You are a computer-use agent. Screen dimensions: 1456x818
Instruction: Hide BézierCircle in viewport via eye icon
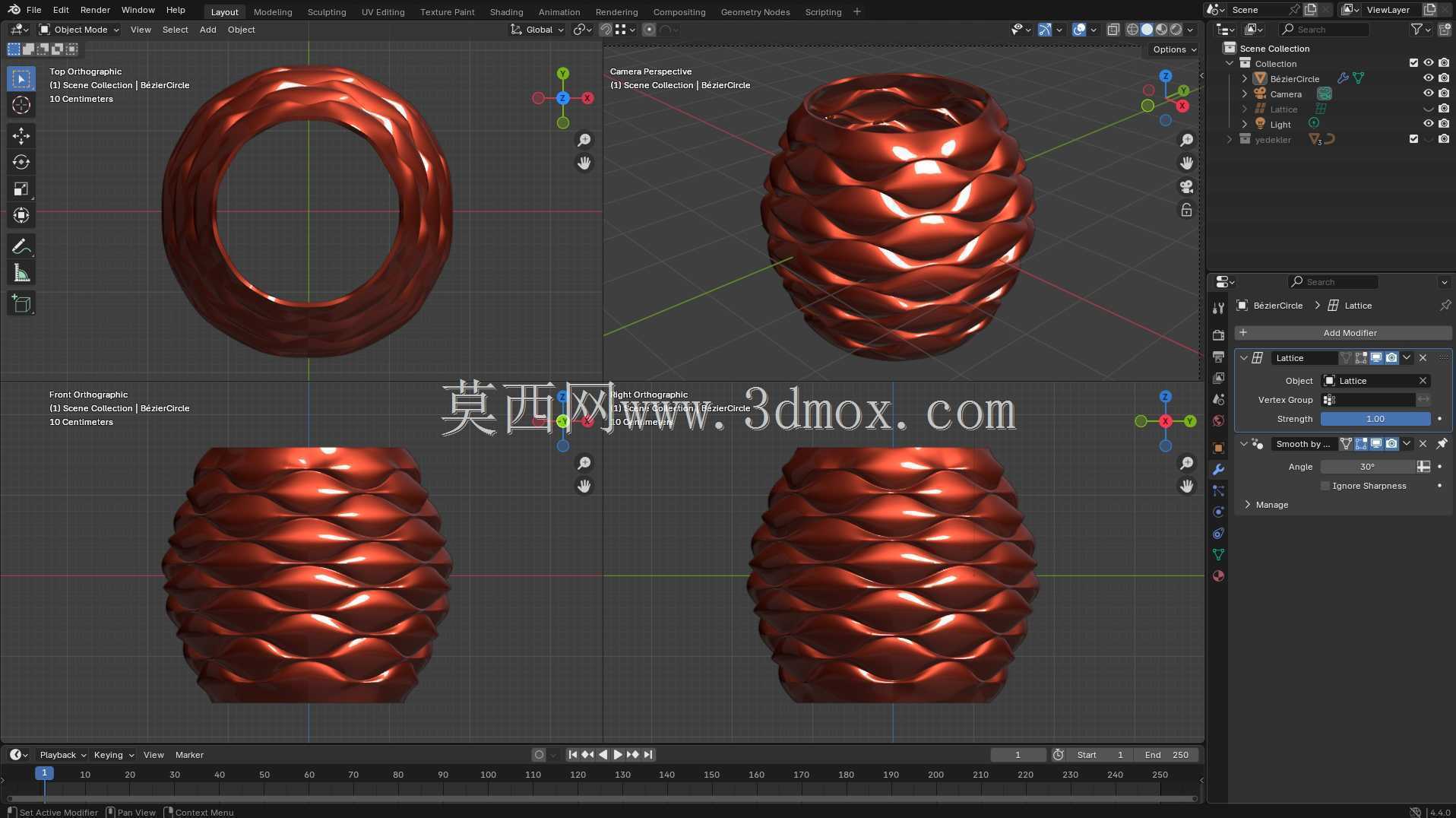1429,78
